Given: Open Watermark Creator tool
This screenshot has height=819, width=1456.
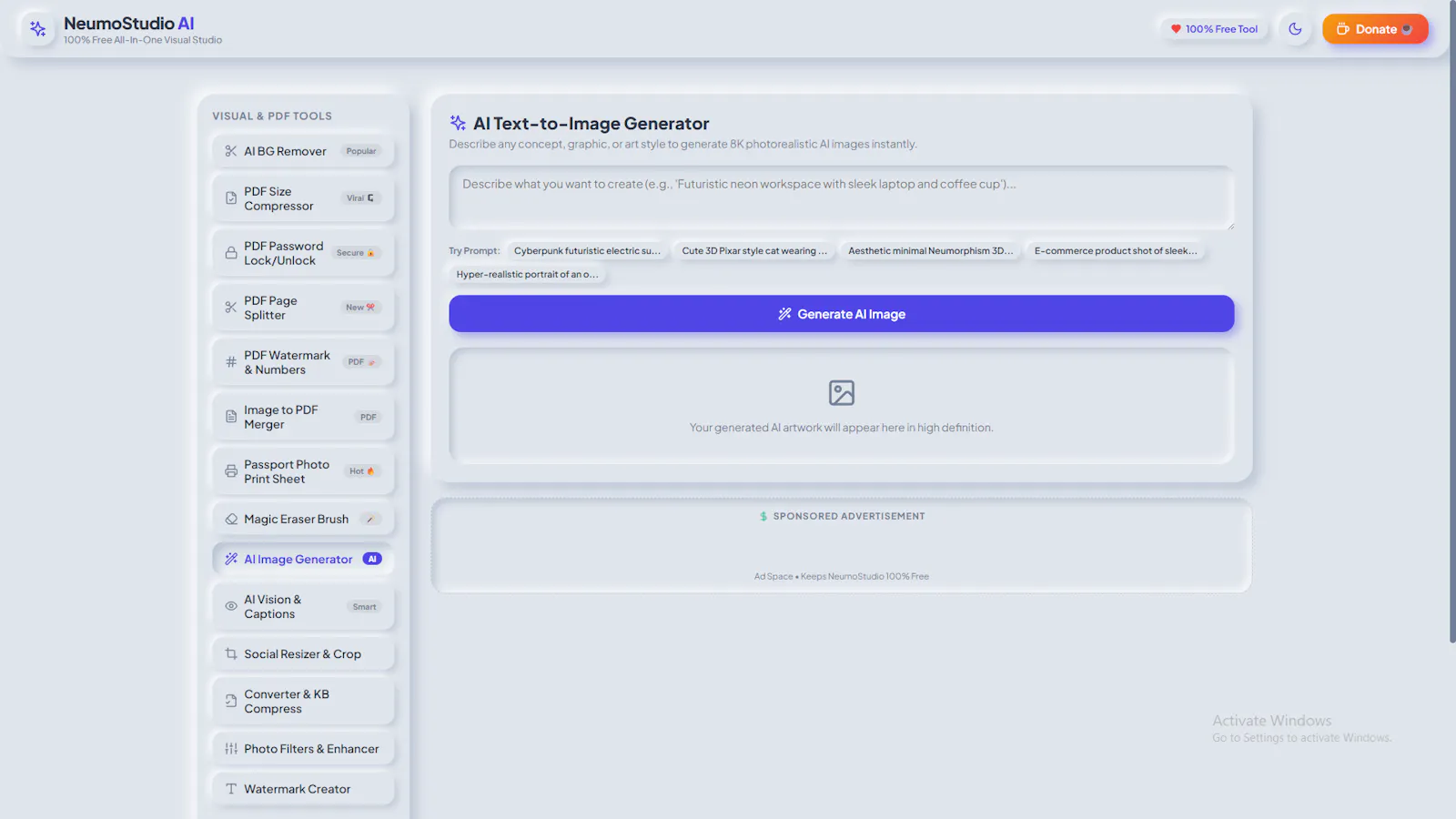Looking at the screenshot, I should 303,789.
